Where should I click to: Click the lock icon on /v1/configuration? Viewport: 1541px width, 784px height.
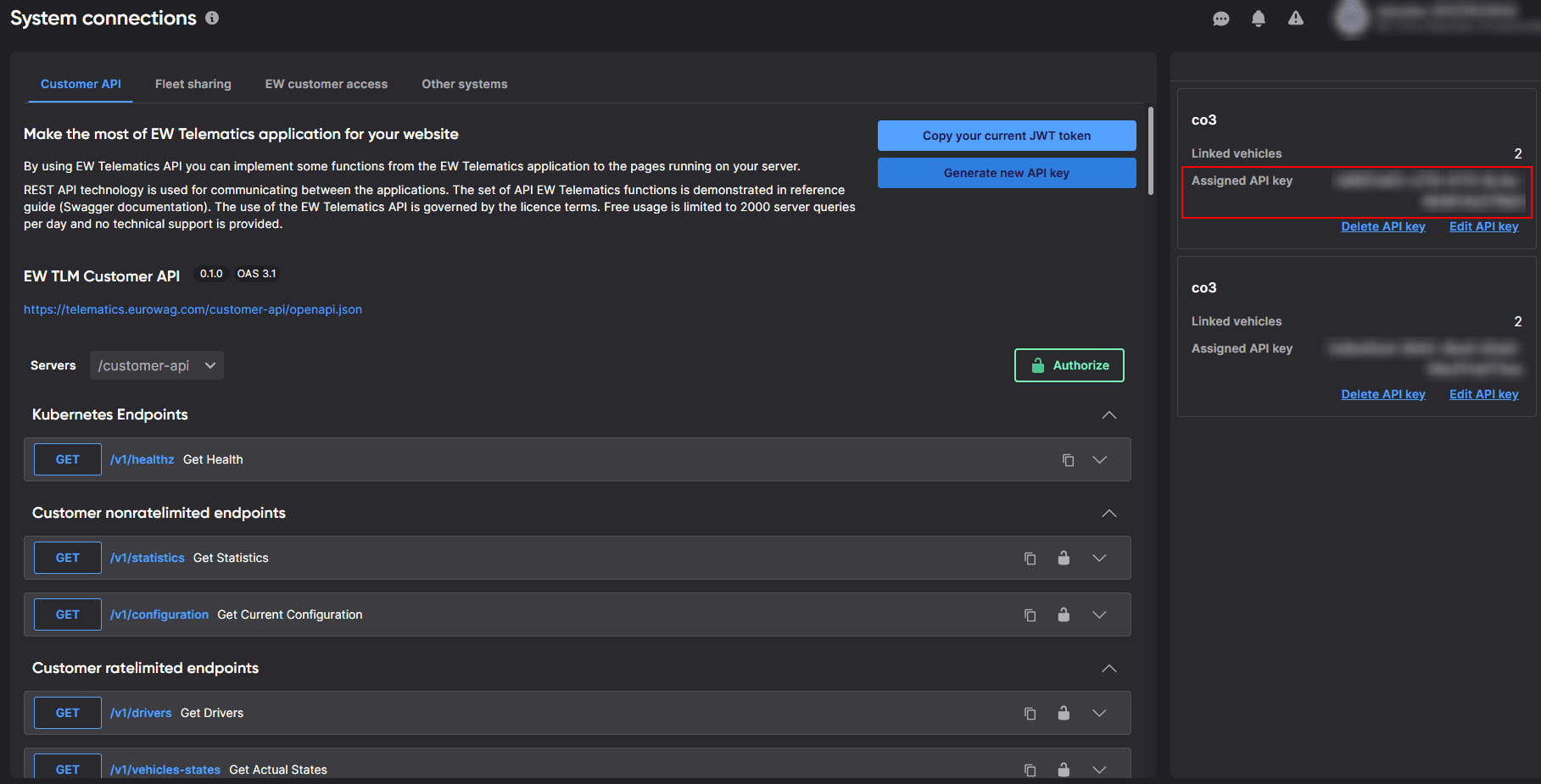pos(1064,614)
